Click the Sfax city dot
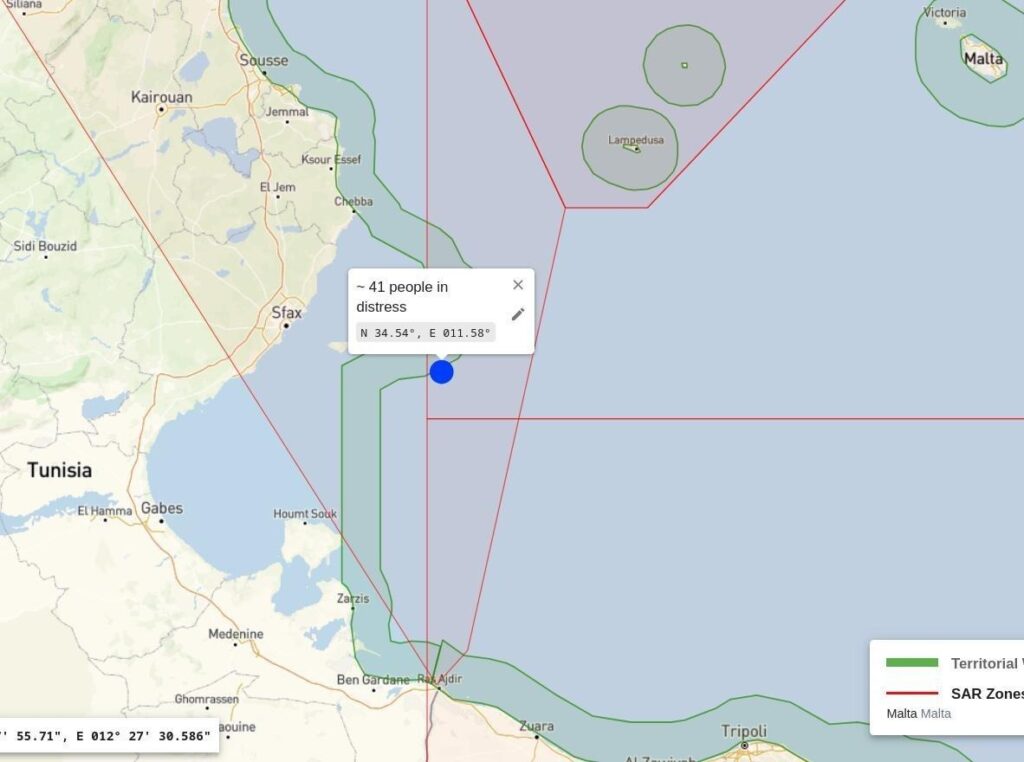 coord(286,326)
